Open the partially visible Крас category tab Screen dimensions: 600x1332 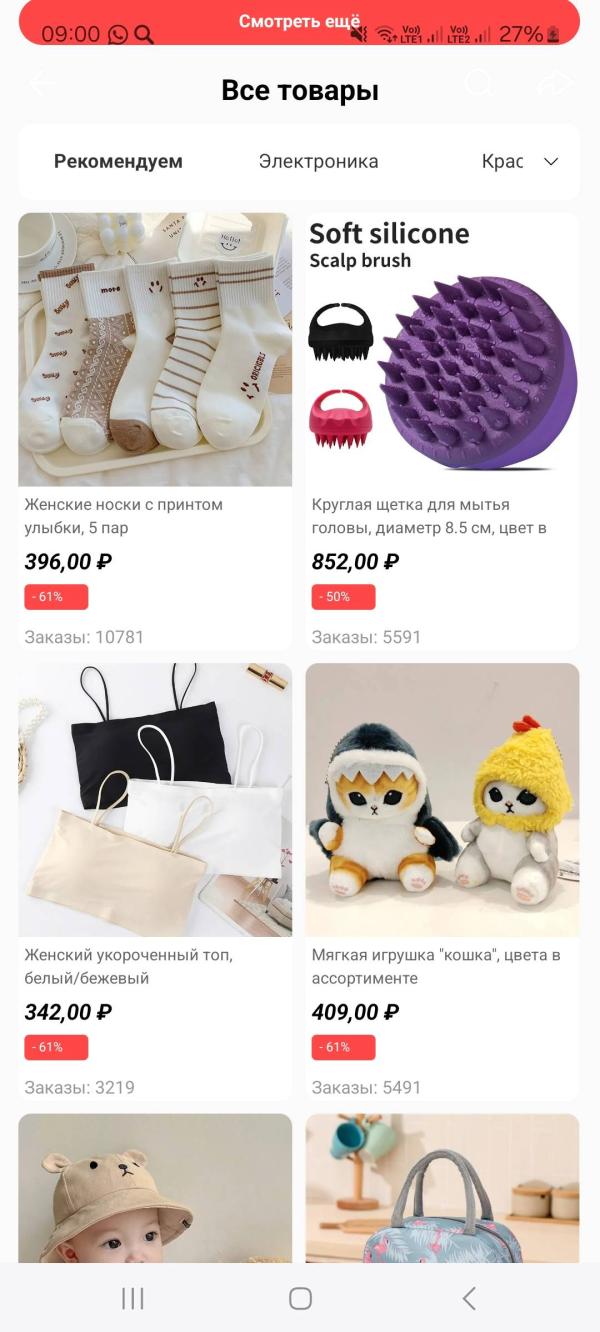[x=502, y=161]
